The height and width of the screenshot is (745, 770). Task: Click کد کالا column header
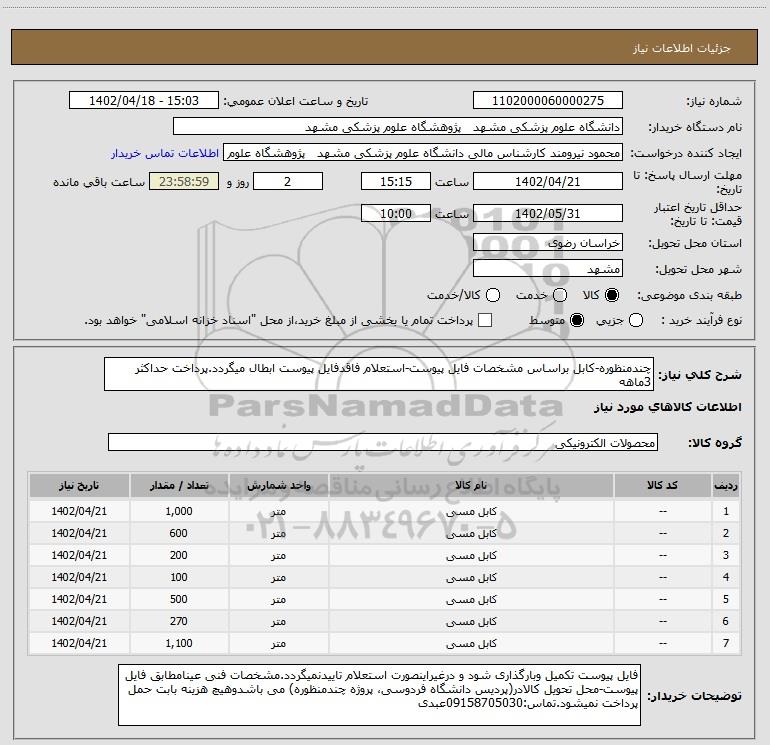pyautogui.click(x=662, y=485)
